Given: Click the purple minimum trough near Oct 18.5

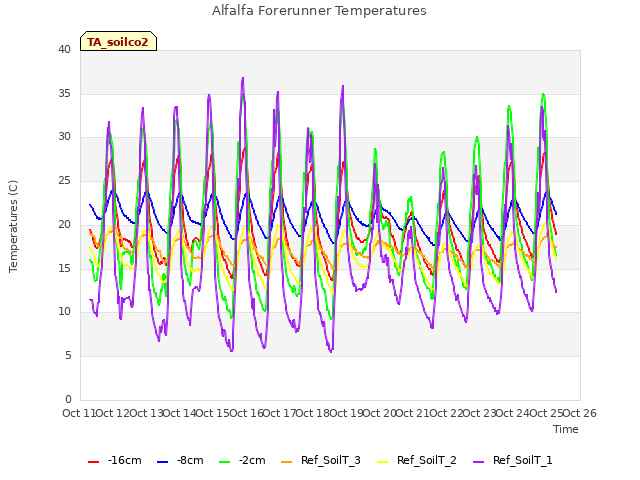Looking at the screenshot, I should coord(331,351).
